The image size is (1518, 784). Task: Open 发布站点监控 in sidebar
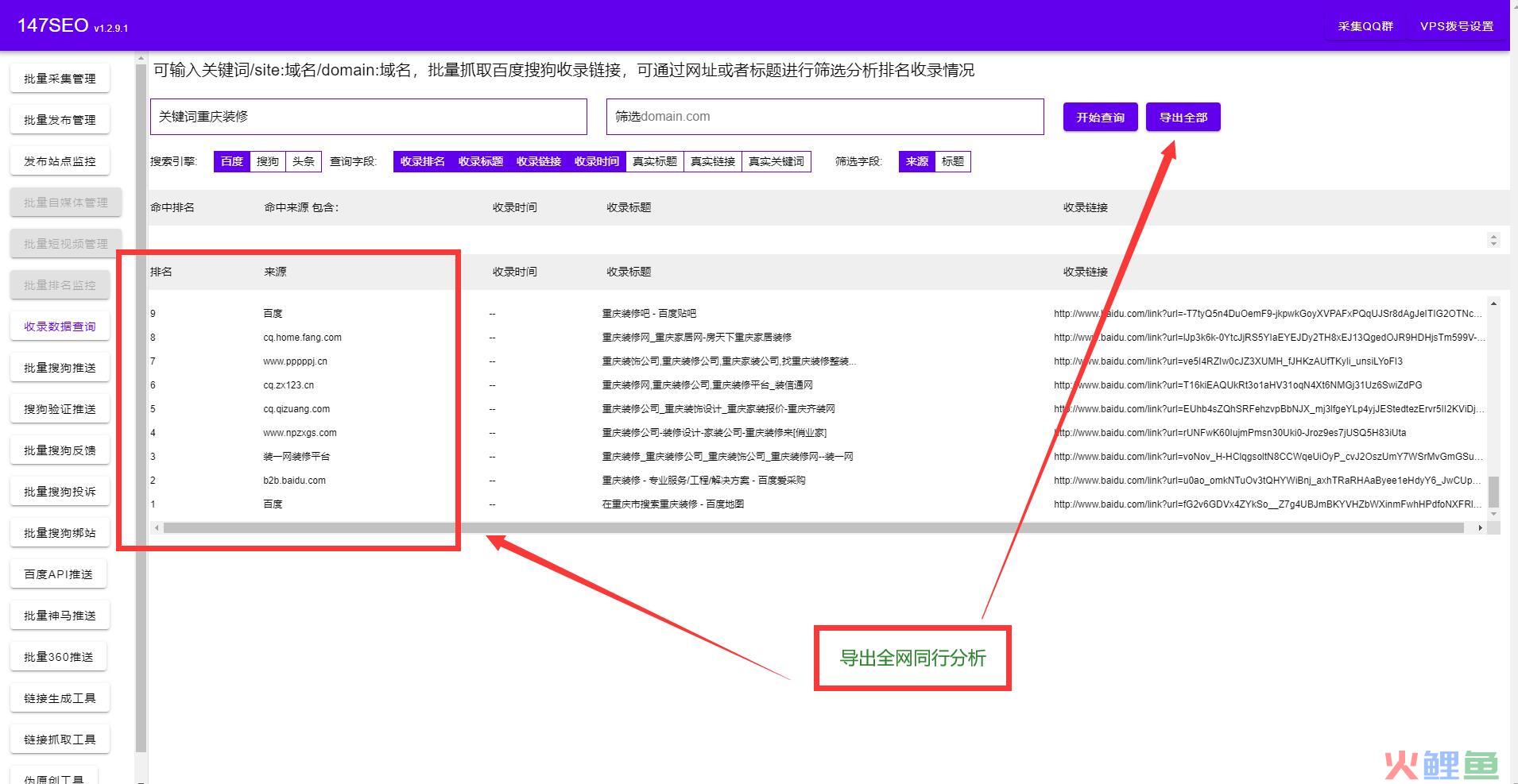pyautogui.click(x=60, y=161)
